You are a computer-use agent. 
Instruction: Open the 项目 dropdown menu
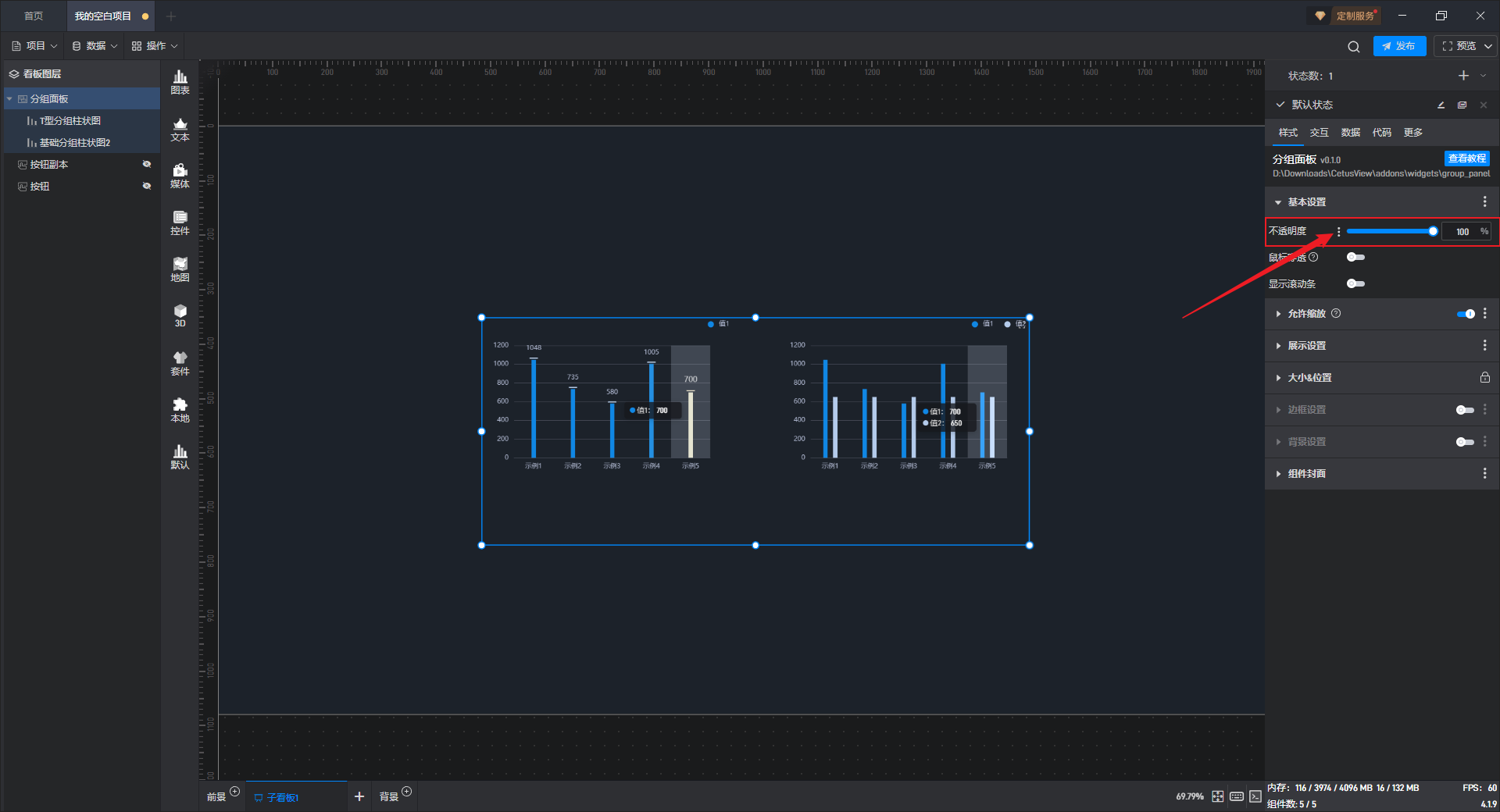point(35,46)
